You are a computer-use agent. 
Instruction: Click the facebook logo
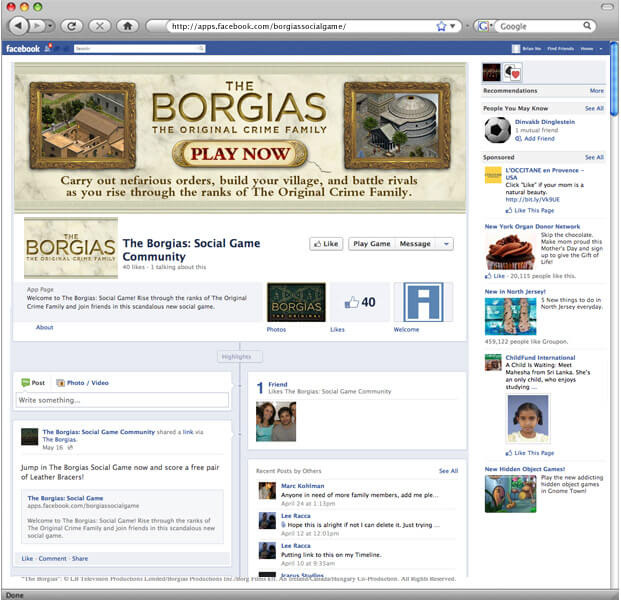coord(23,49)
